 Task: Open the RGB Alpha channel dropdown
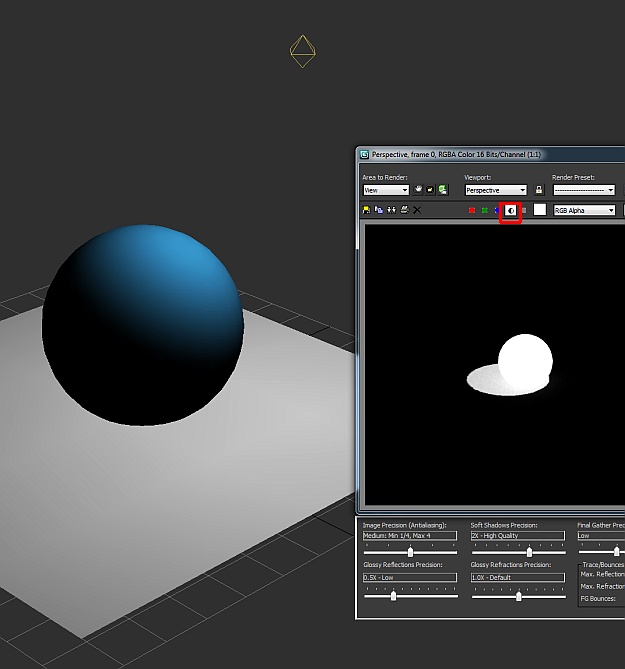[x=584, y=210]
